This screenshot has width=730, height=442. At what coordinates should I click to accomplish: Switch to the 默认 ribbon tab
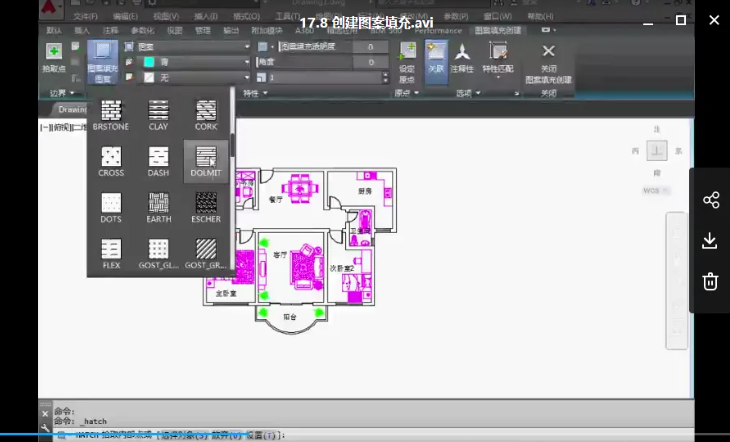[54, 30]
